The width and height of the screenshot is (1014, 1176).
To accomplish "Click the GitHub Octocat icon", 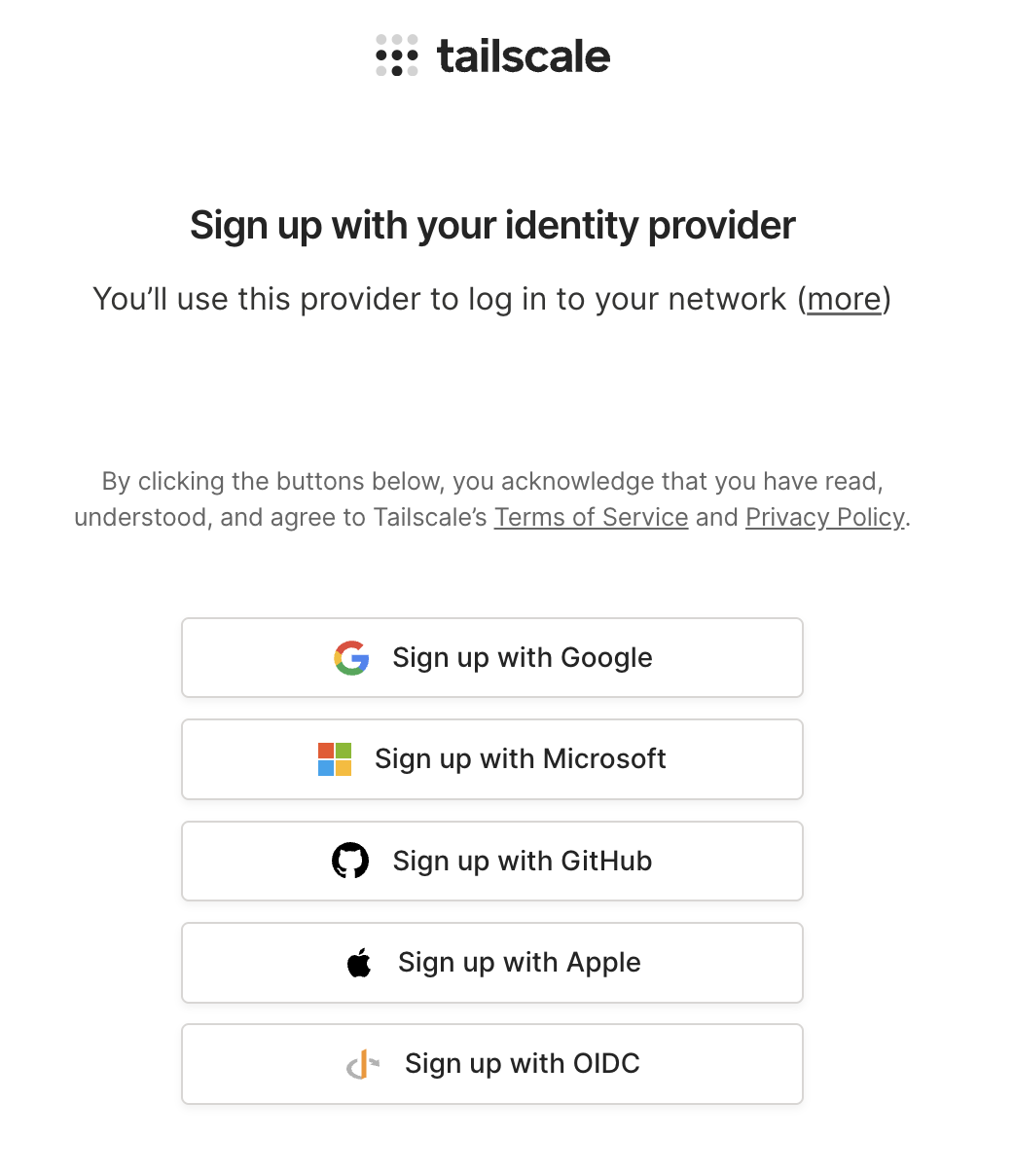I will pos(350,861).
